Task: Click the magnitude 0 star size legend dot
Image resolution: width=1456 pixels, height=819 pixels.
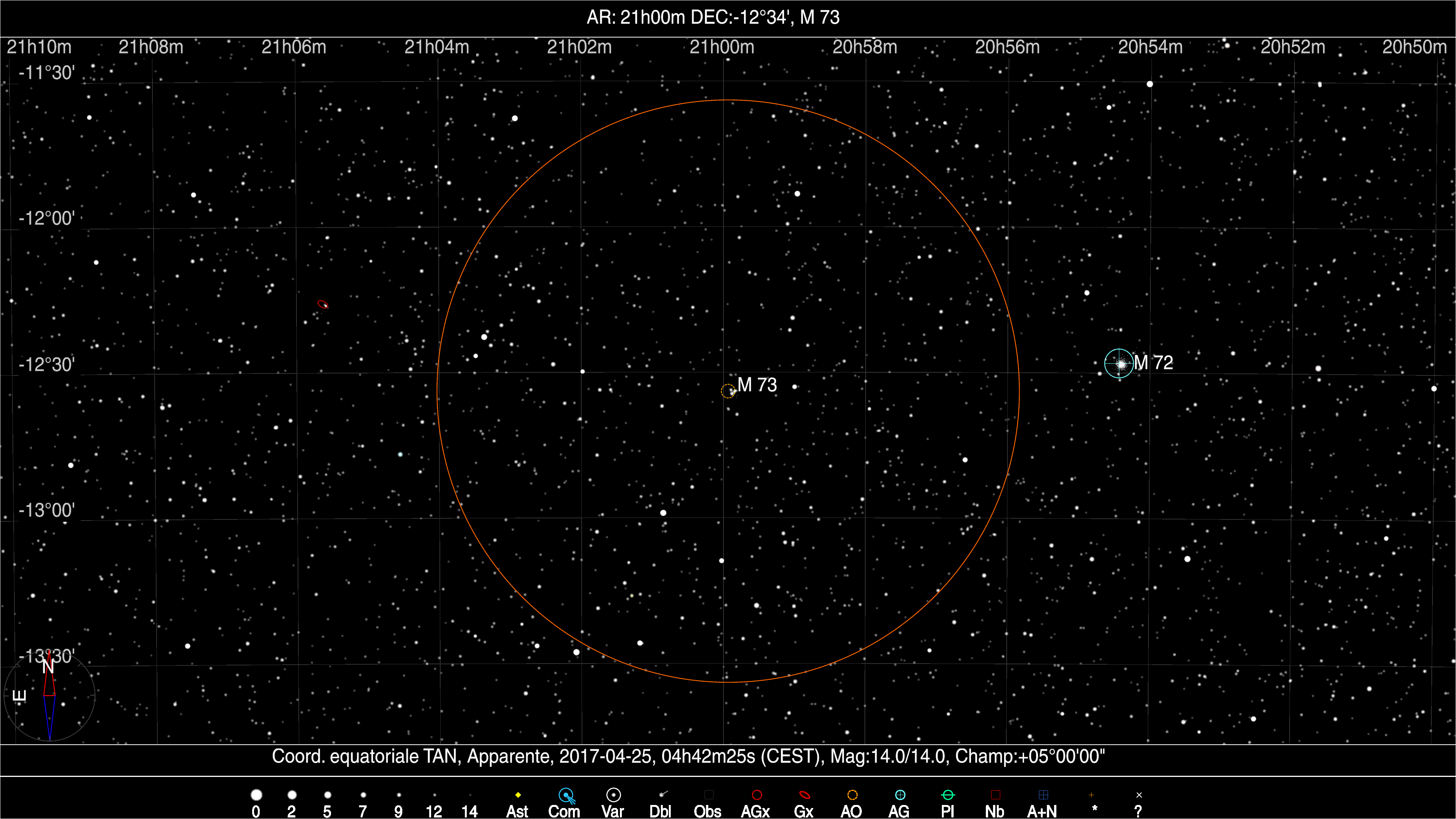Action: pos(256,795)
